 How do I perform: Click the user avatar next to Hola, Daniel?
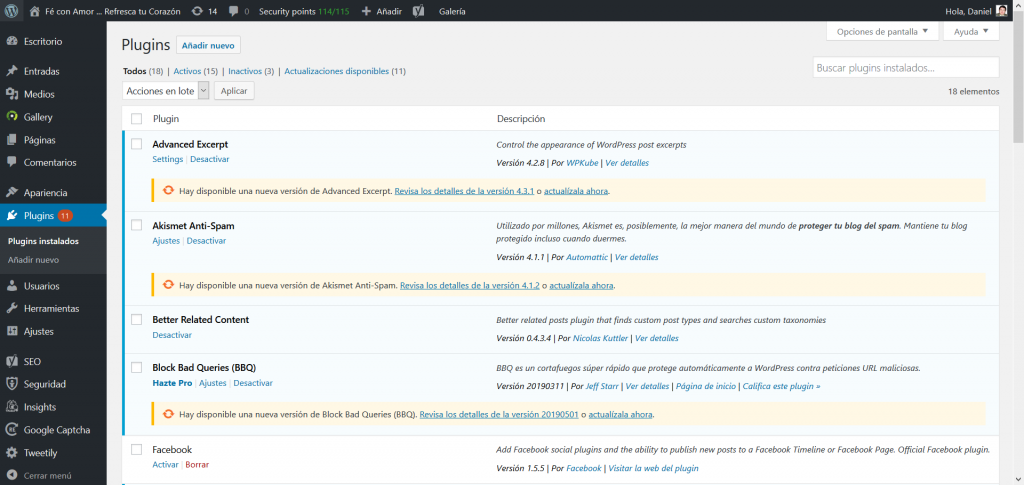1002,11
